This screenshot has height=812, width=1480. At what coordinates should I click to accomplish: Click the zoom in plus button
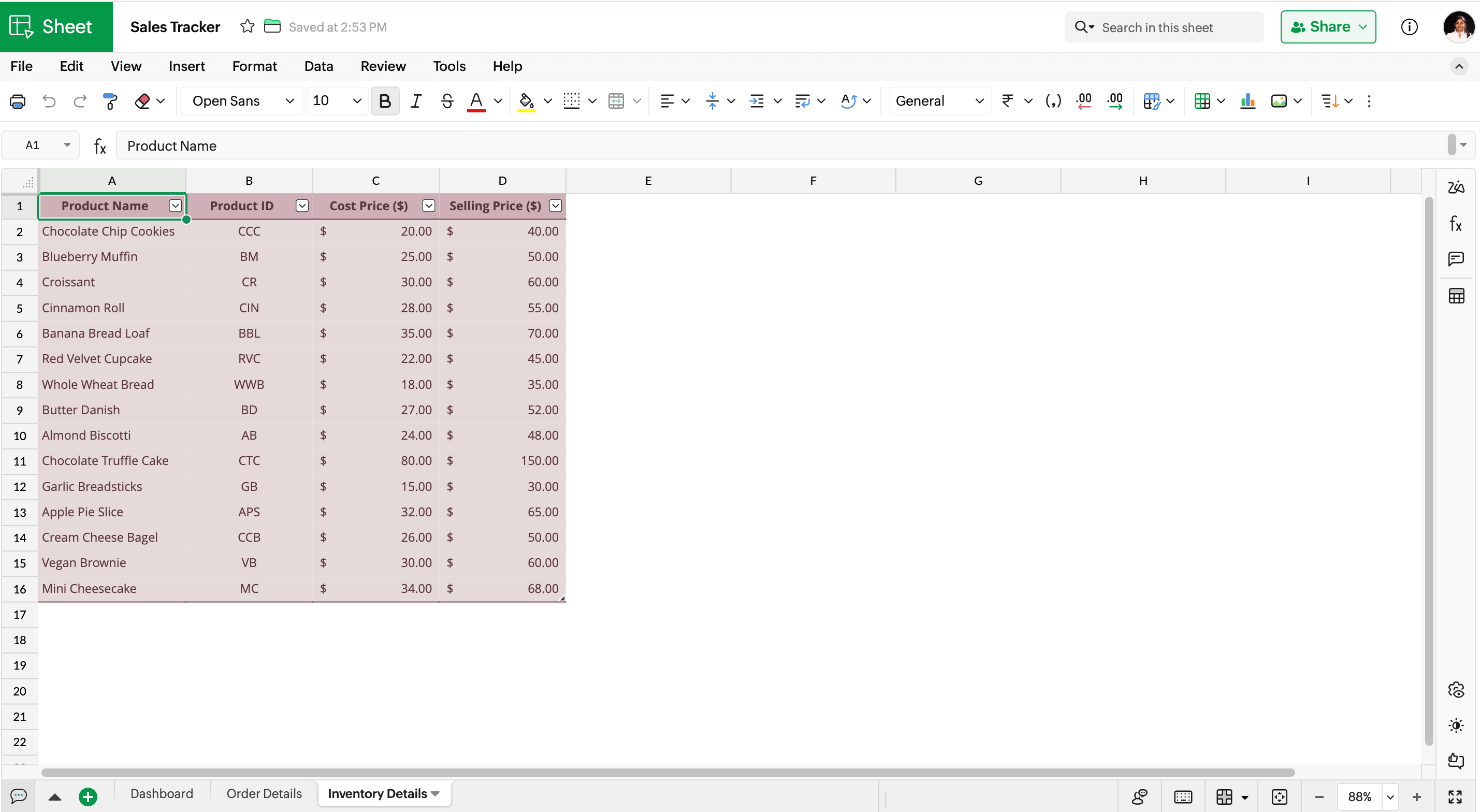(1417, 796)
